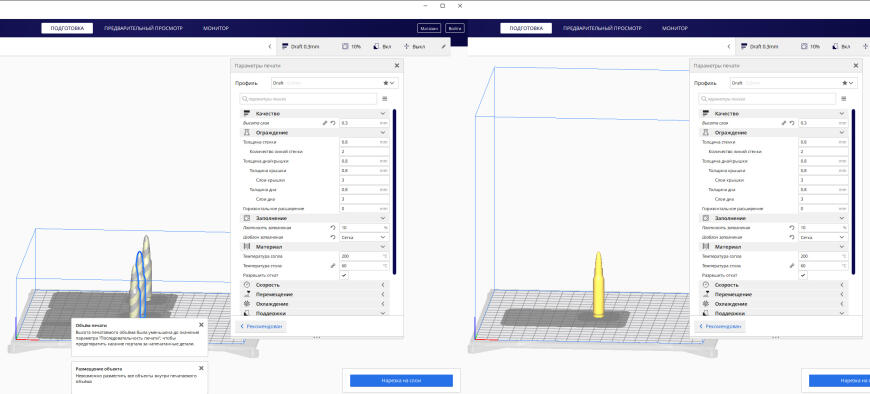The width and height of the screenshot is (870, 394).
Task: Reset infill pattern with undo arrow, left panel
Action: pyautogui.click(x=333, y=237)
